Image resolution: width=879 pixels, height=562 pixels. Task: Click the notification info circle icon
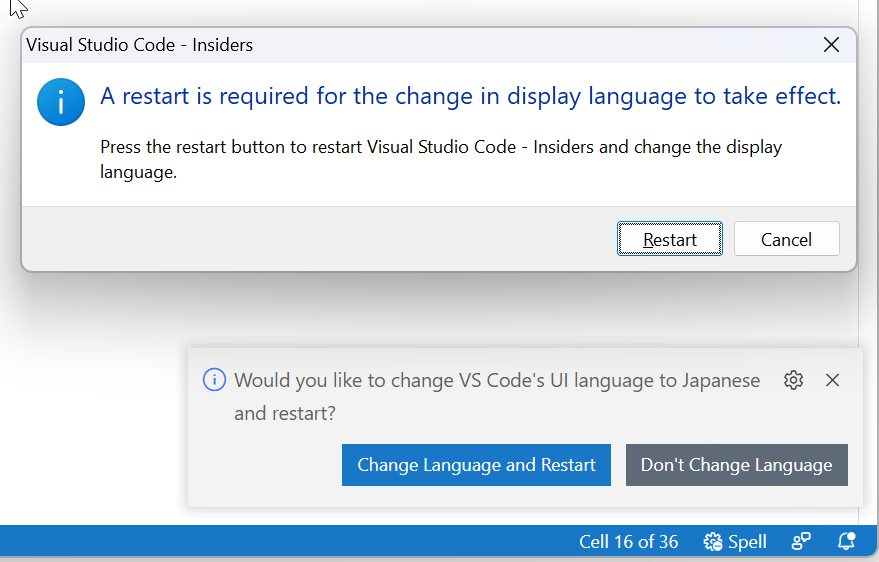click(x=214, y=380)
